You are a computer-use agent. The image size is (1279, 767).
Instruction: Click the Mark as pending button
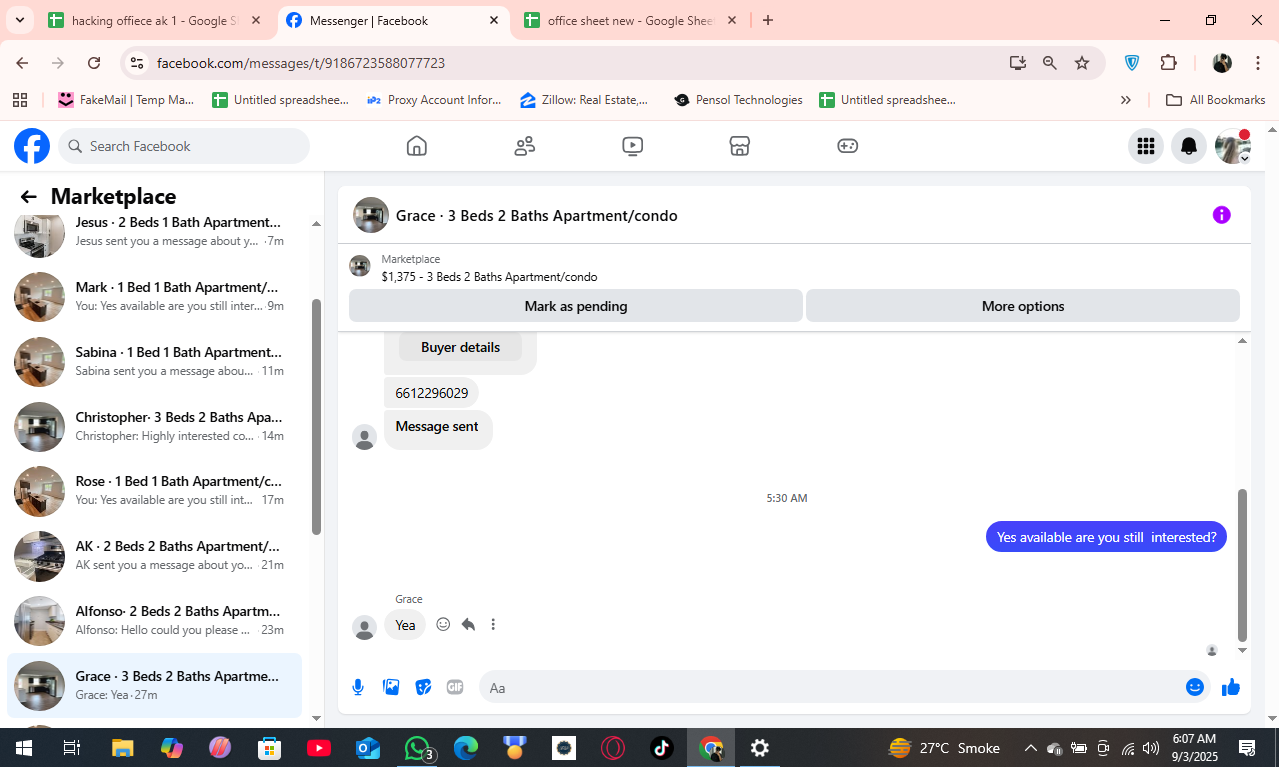point(576,306)
